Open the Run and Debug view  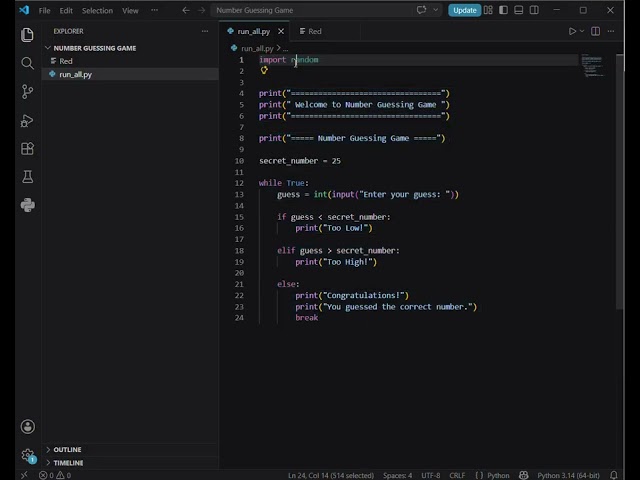click(27, 120)
